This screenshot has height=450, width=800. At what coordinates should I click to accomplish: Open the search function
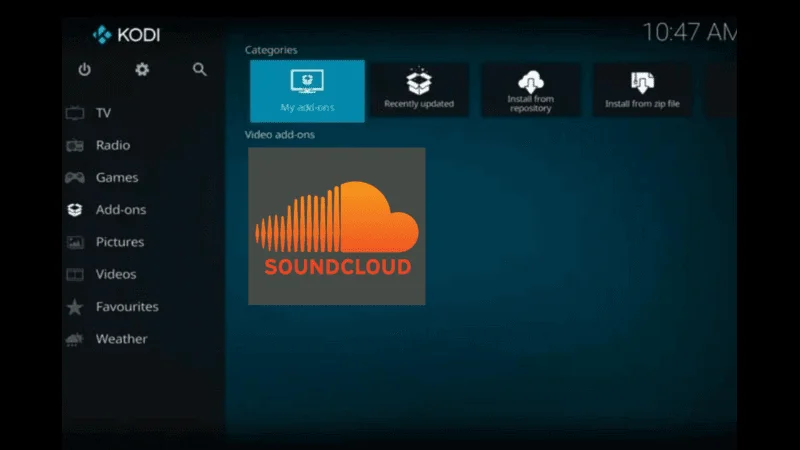(x=199, y=69)
